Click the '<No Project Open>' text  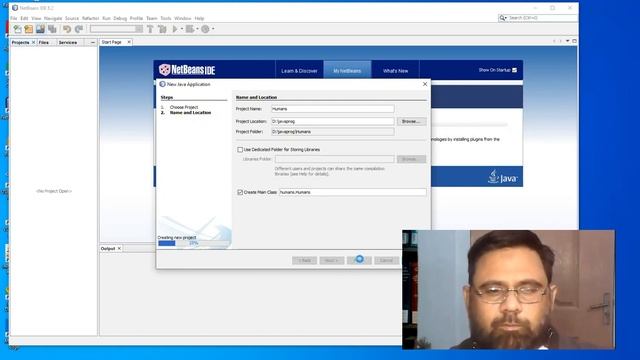click(54, 191)
